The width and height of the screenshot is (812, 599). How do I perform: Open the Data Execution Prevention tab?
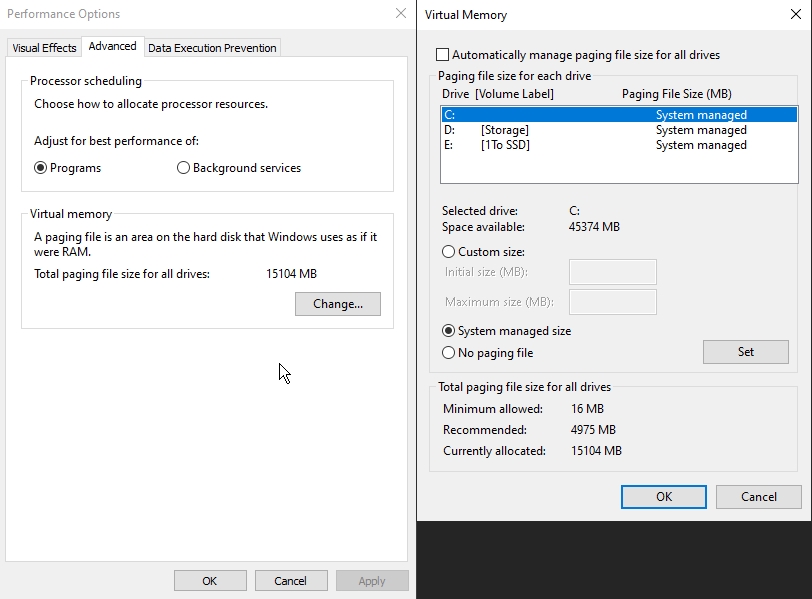(x=212, y=48)
